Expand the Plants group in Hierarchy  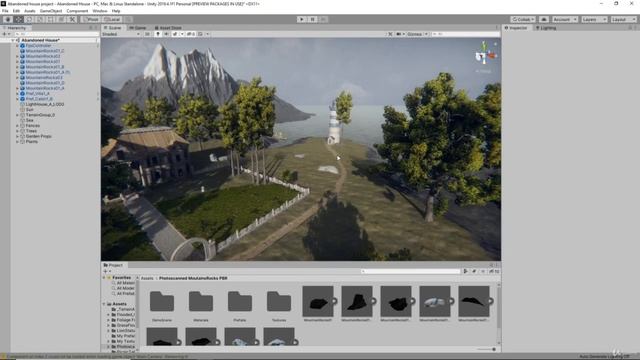click(x=18, y=142)
